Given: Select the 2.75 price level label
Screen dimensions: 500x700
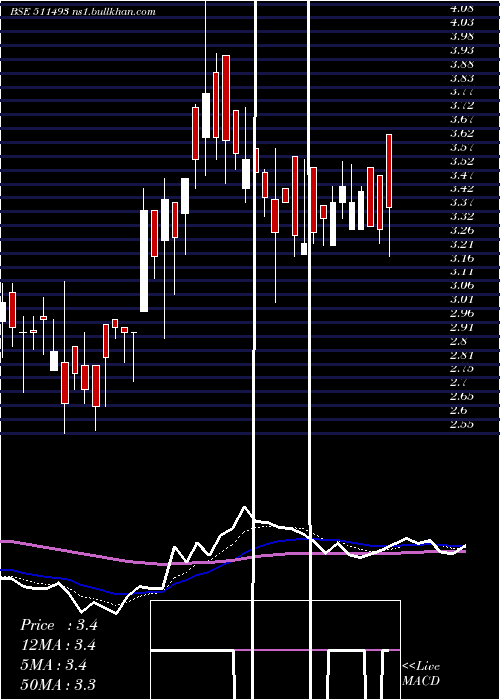Looking at the screenshot, I should [462, 368].
